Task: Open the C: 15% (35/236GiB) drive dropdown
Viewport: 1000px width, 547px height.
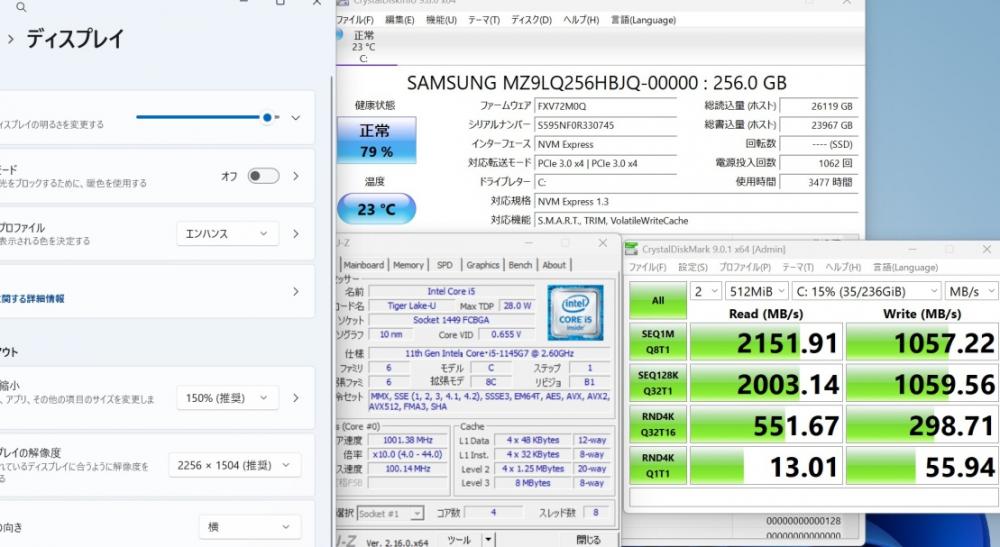Action: point(866,291)
